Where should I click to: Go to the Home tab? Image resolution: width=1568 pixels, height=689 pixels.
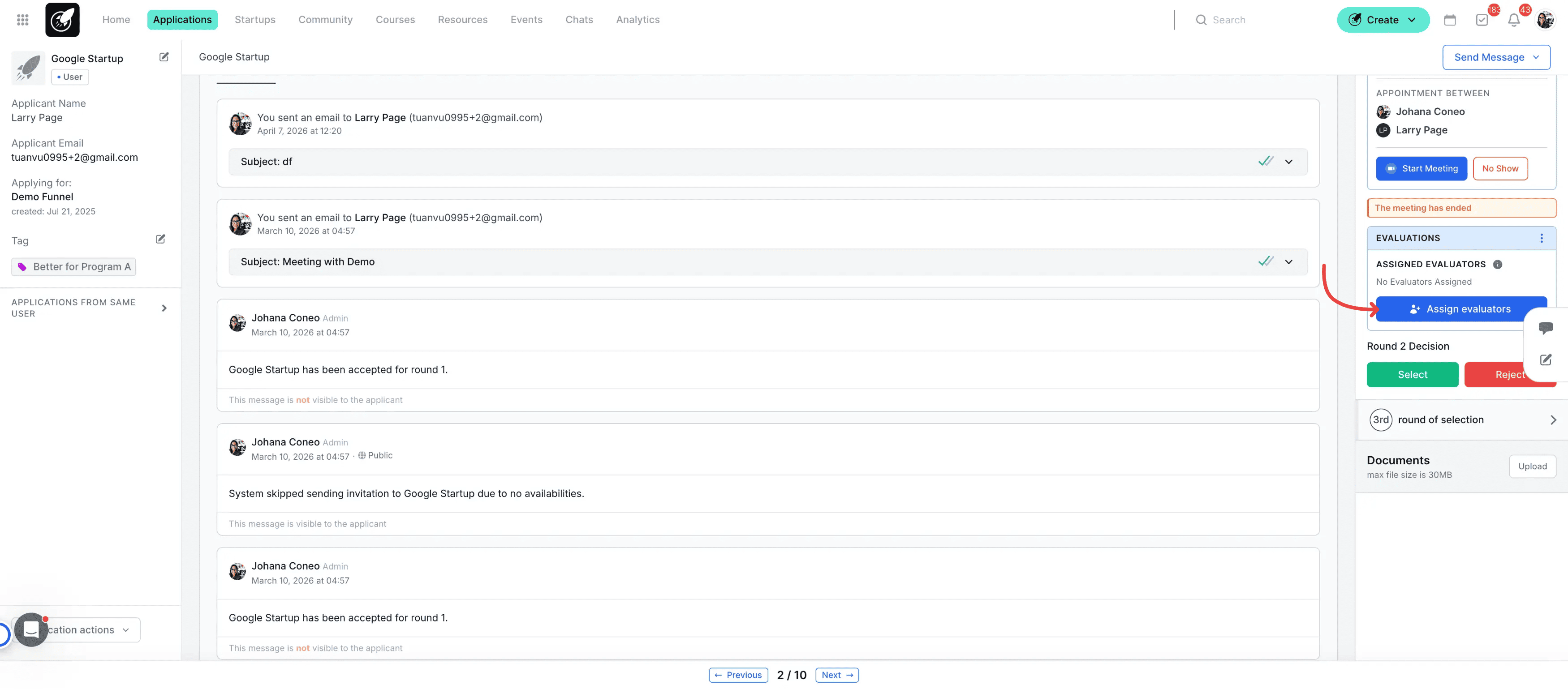pyautogui.click(x=116, y=20)
